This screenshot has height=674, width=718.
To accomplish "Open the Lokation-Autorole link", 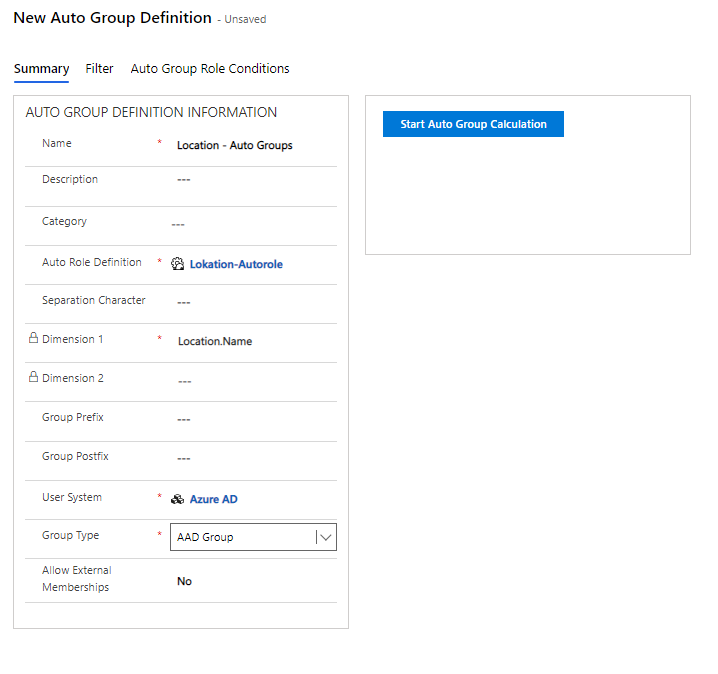I will click(x=236, y=264).
